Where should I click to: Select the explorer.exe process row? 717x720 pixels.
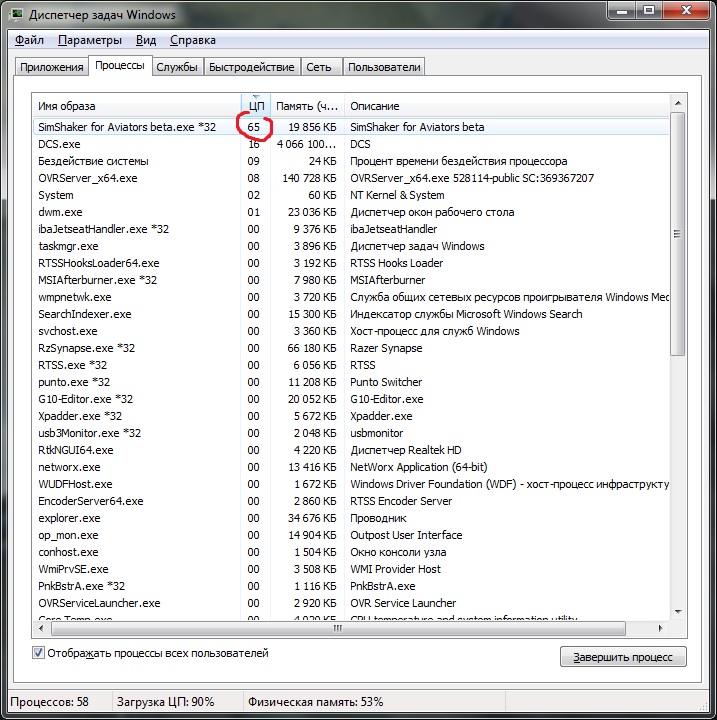tap(351, 518)
